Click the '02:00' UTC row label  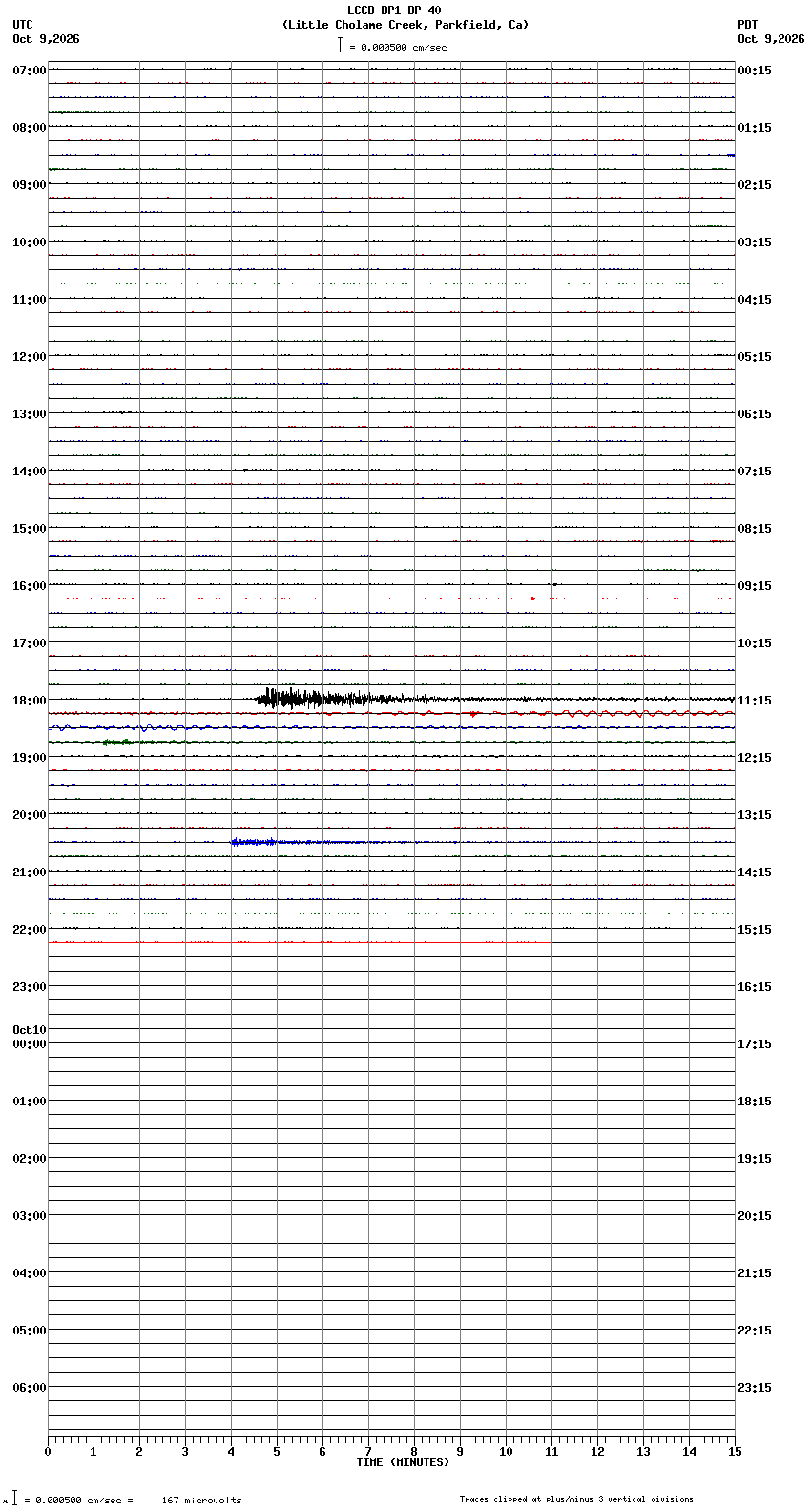tap(30, 1159)
